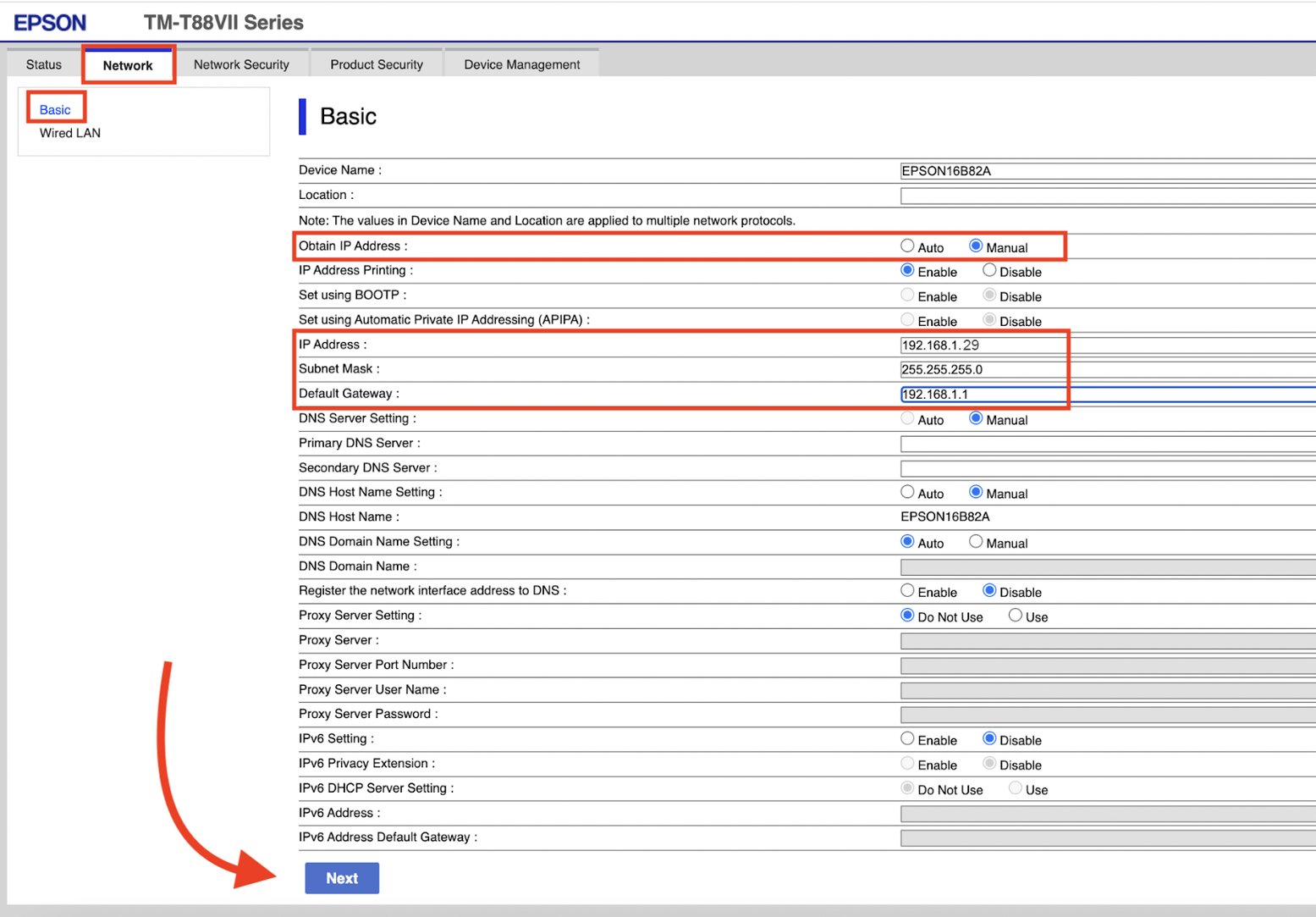Open the Product Security tab

coord(377,64)
